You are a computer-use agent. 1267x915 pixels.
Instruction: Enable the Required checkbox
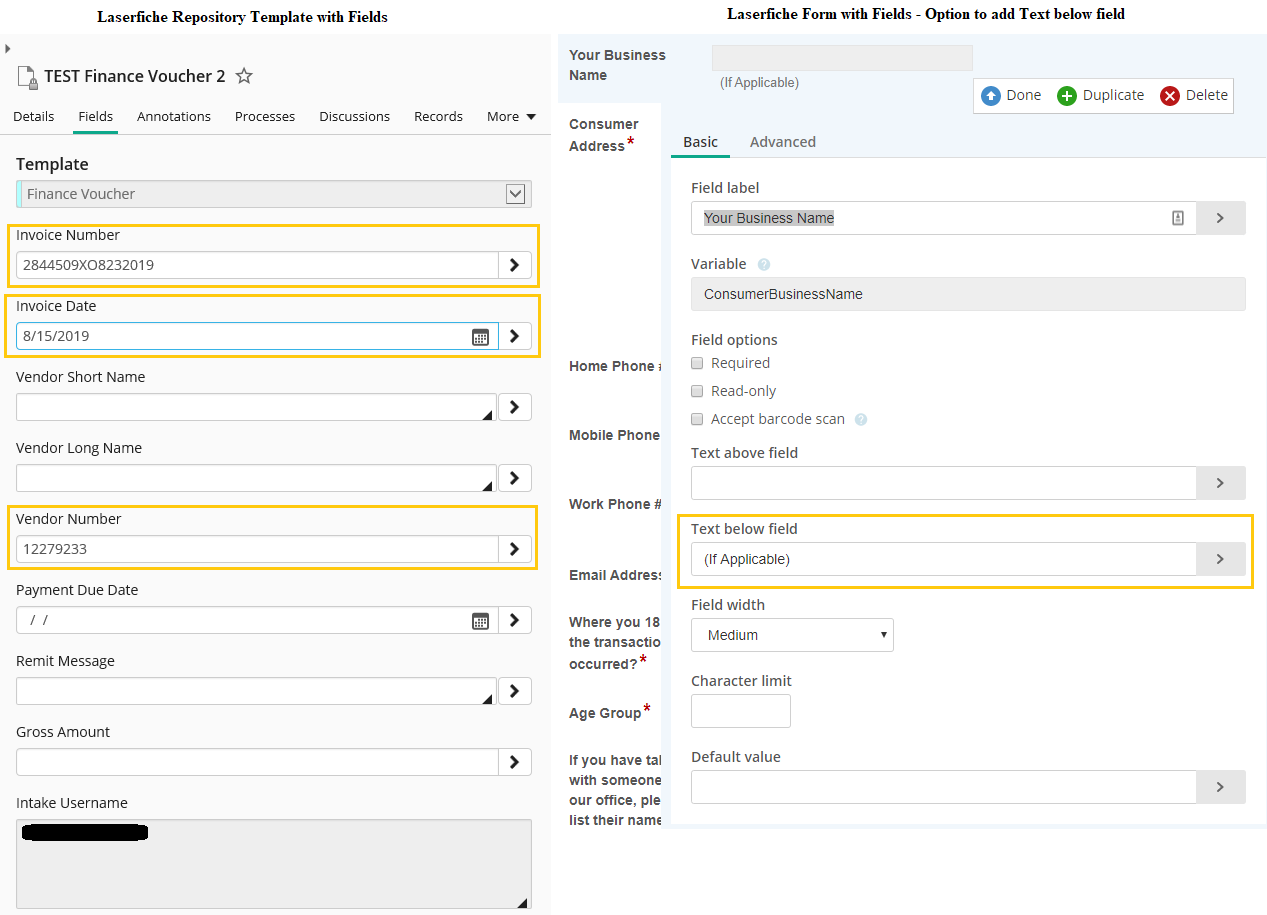(x=697, y=363)
